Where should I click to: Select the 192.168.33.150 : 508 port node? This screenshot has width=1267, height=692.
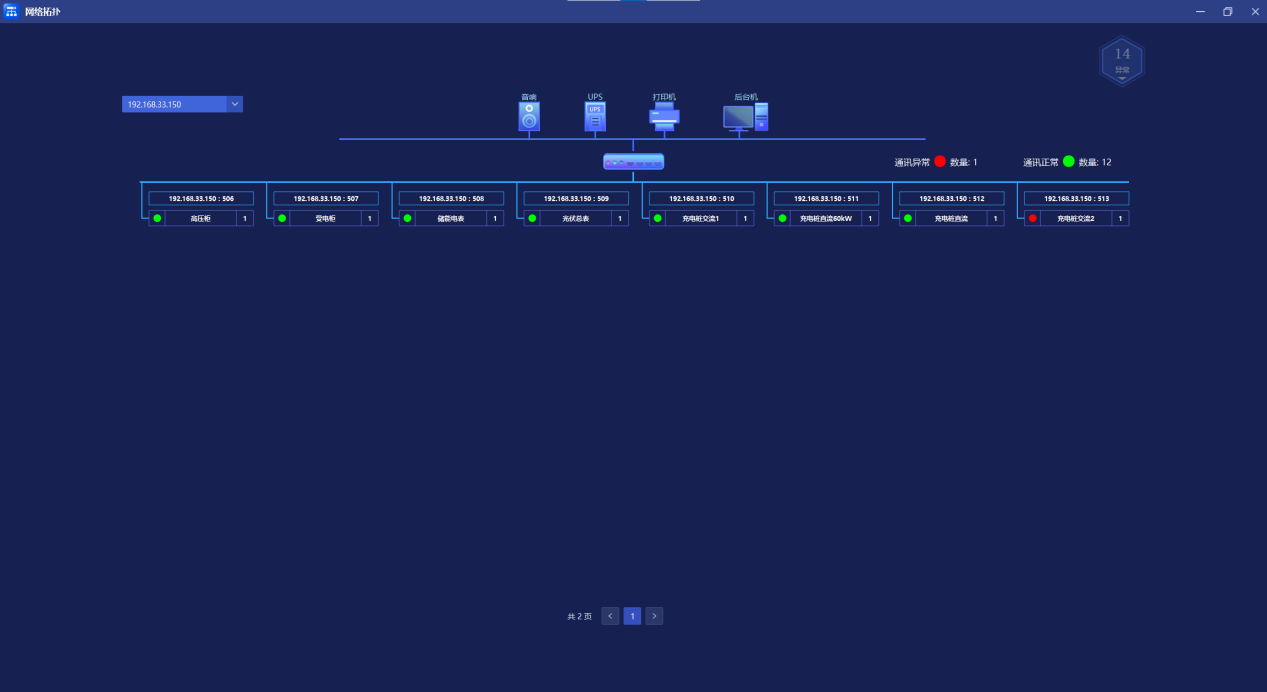451,198
